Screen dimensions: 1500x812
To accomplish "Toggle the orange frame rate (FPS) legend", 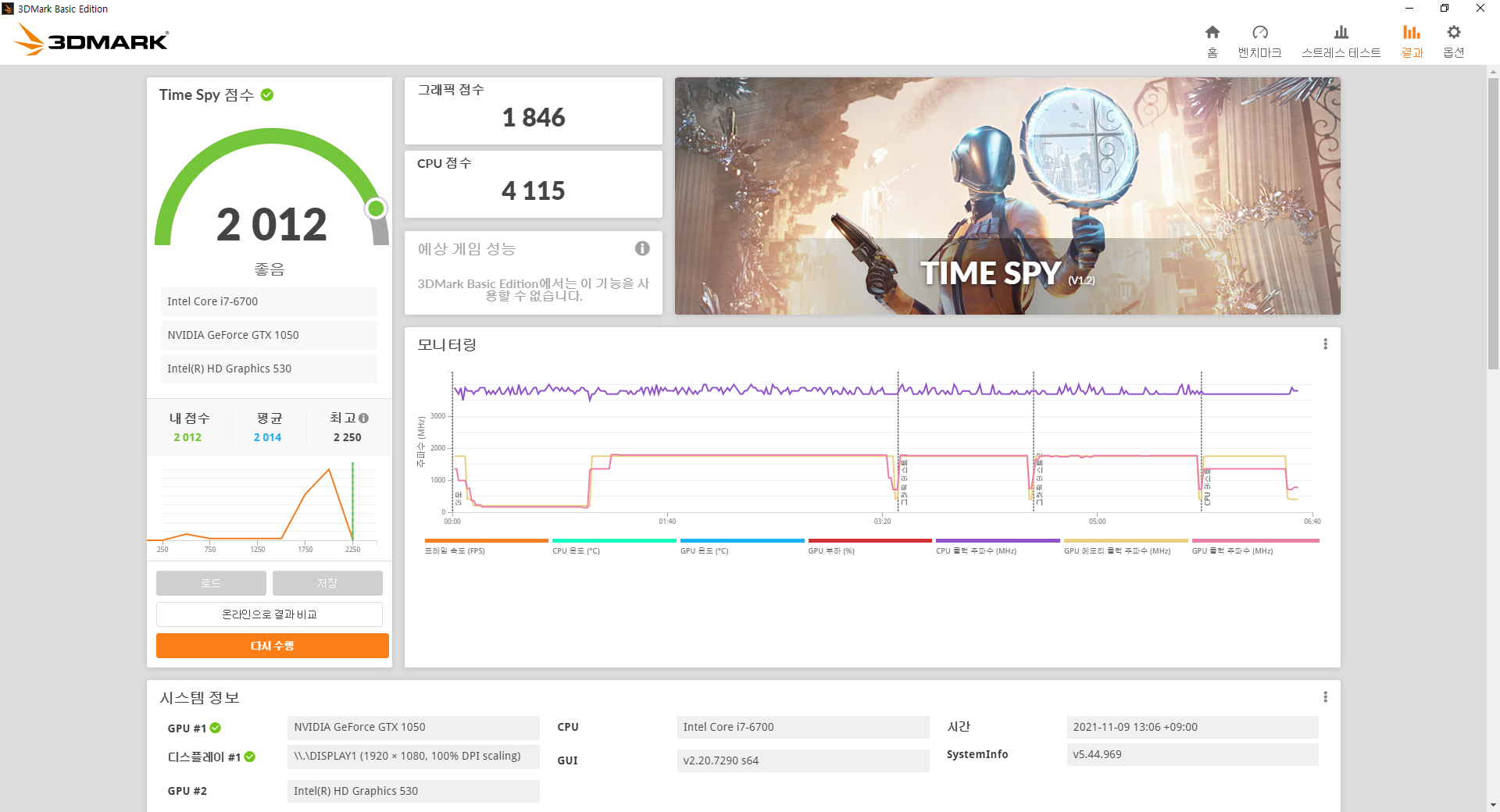I will click(x=486, y=540).
